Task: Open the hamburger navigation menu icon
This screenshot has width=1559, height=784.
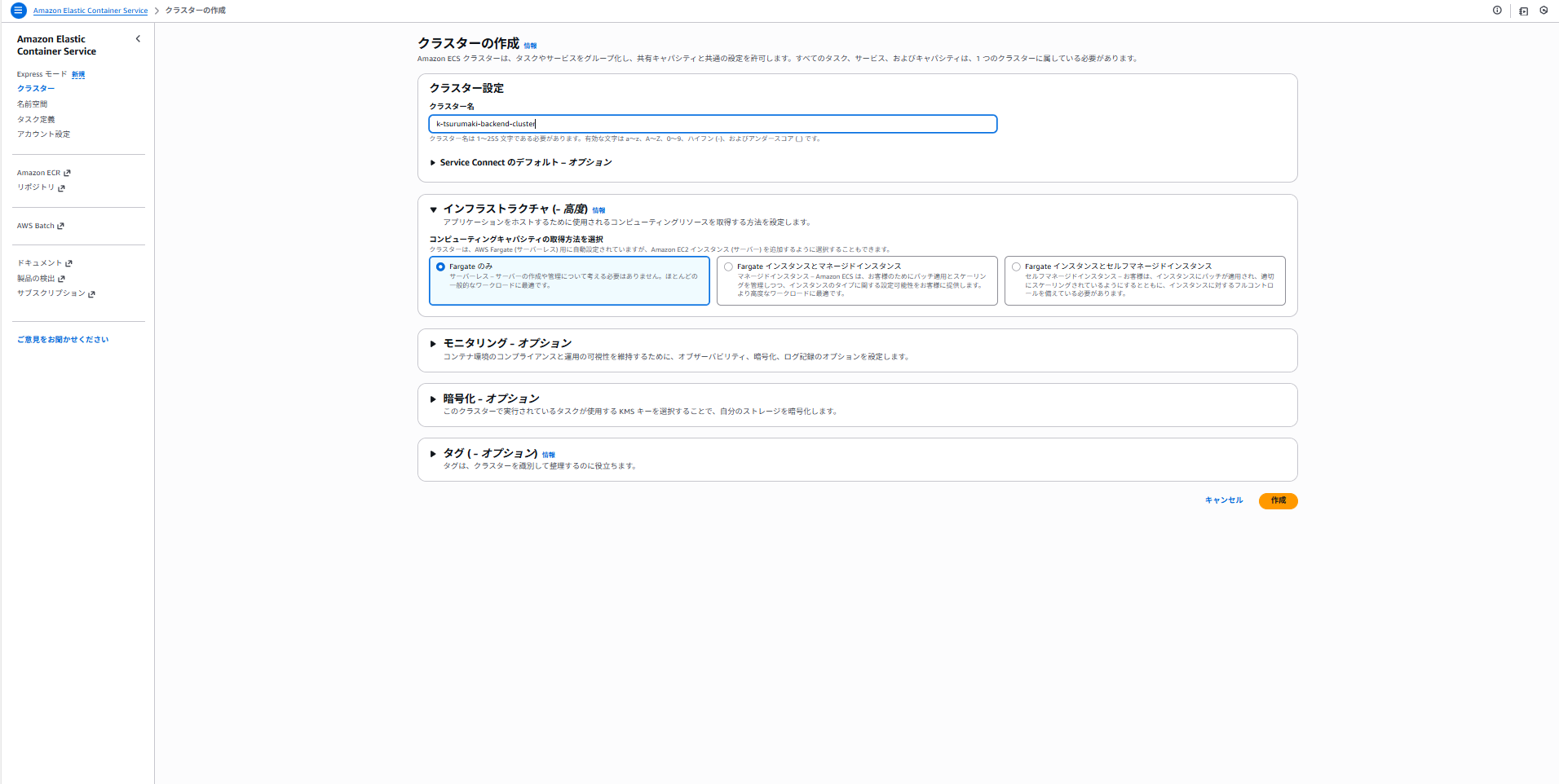Action: 18,11
